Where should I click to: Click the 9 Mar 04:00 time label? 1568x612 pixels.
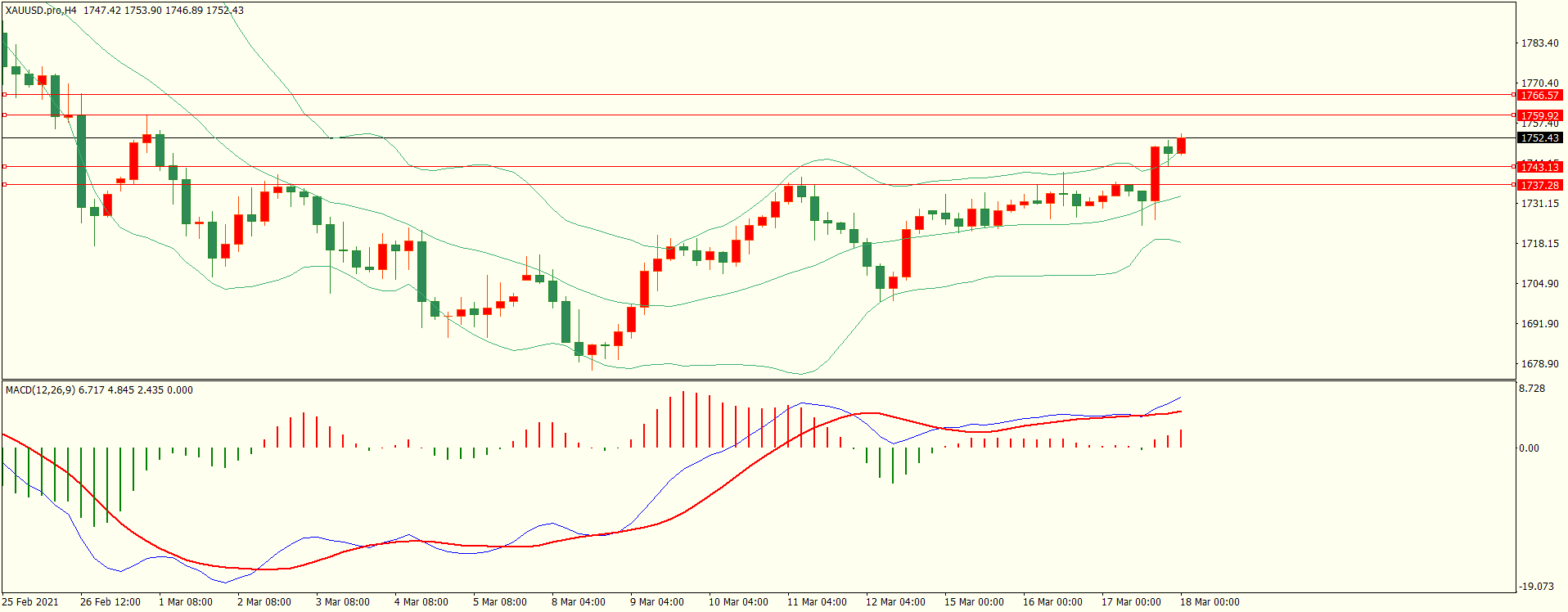(656, 602)
